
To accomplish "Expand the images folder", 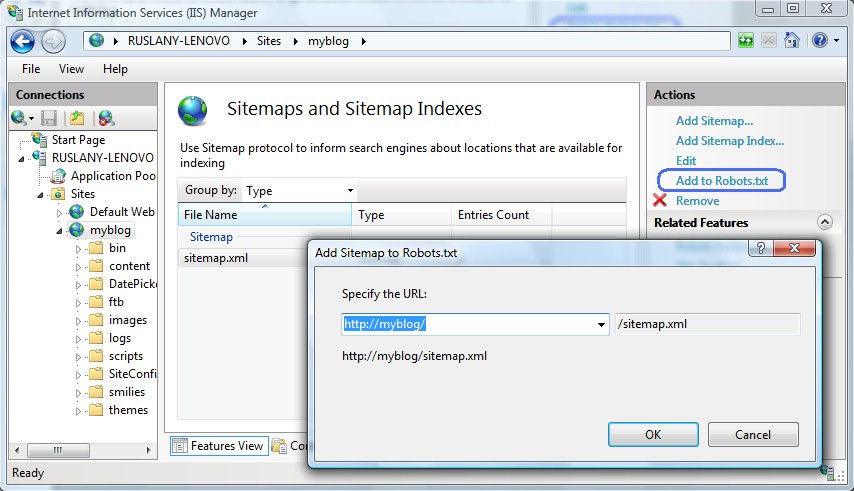I will tap(78, 321).
